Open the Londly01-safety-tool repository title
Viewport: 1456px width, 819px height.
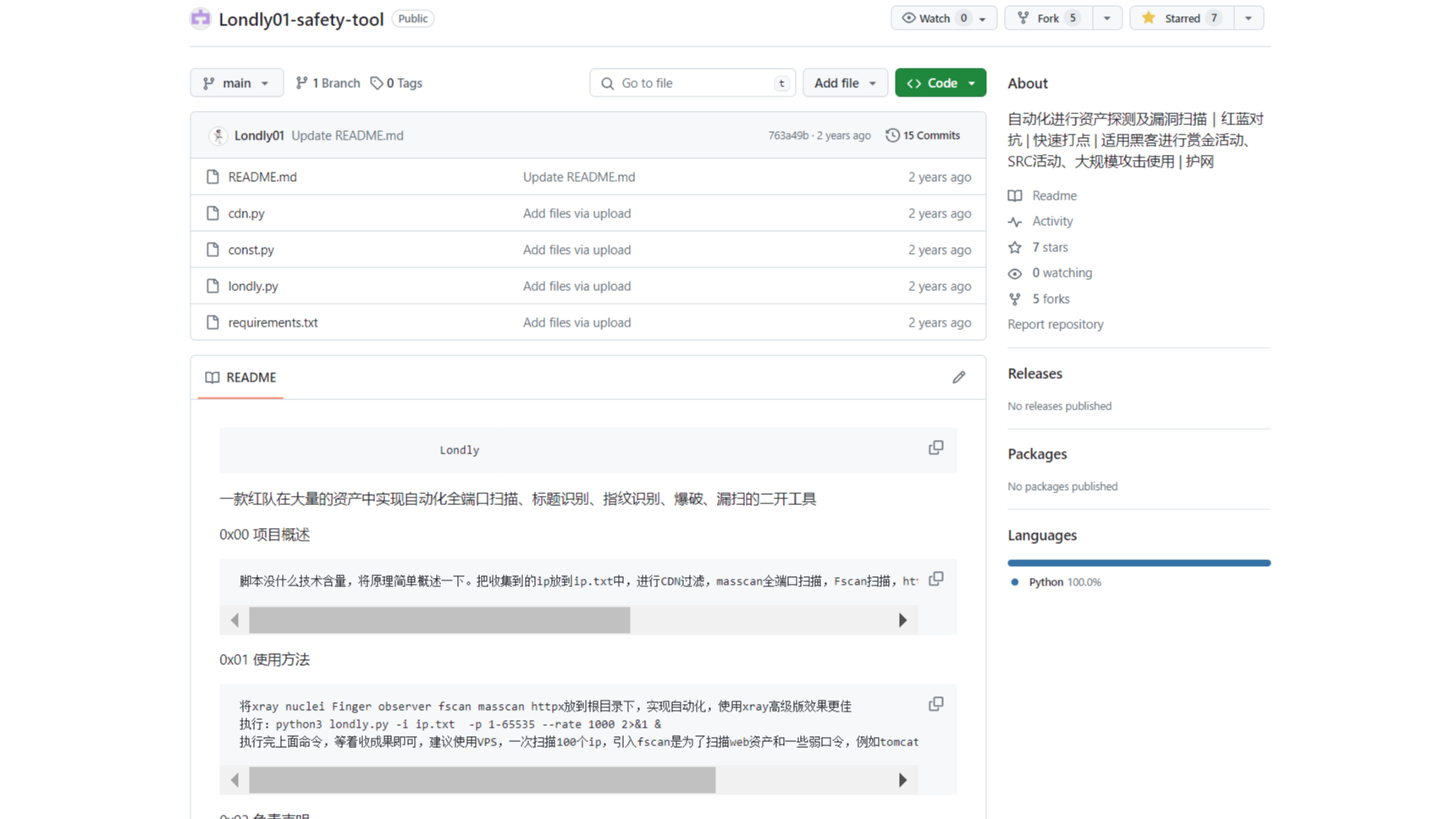pyautogui.click(x=301, y=19)
